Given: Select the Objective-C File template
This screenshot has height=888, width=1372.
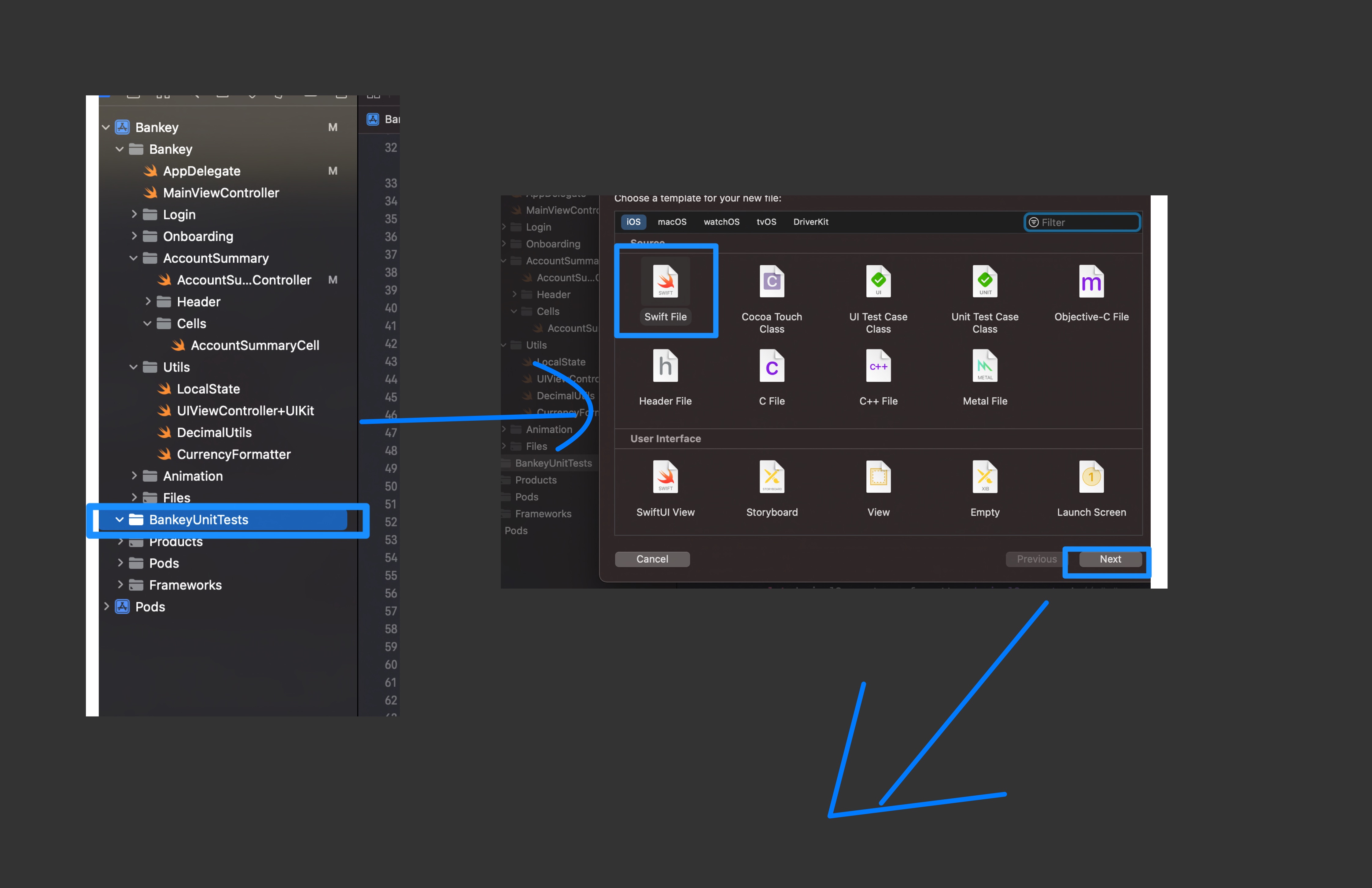Looking at the screenshot, I should [1091, 292].
